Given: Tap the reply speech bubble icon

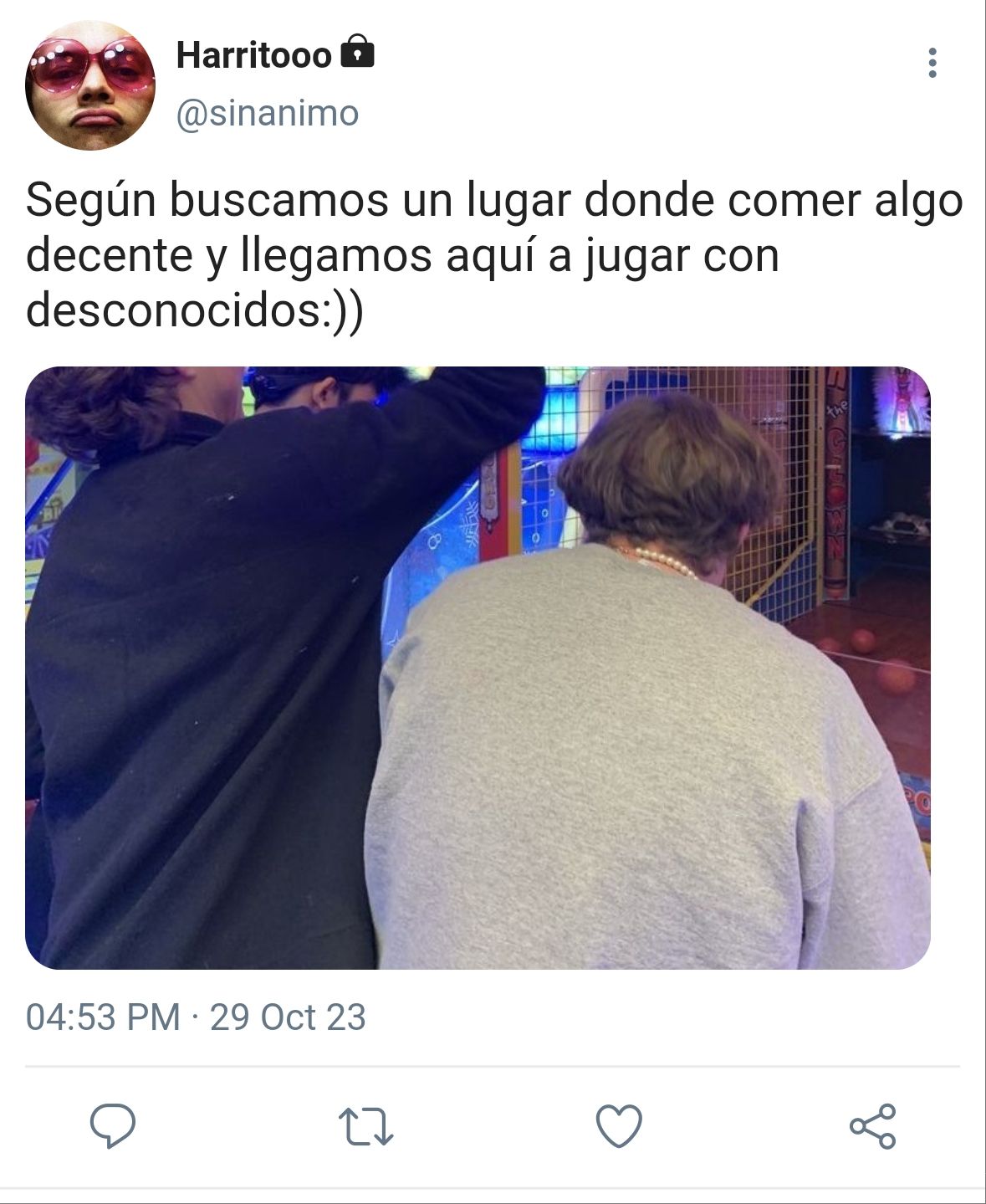Looking at the screenshot, I should [113, 1125].
